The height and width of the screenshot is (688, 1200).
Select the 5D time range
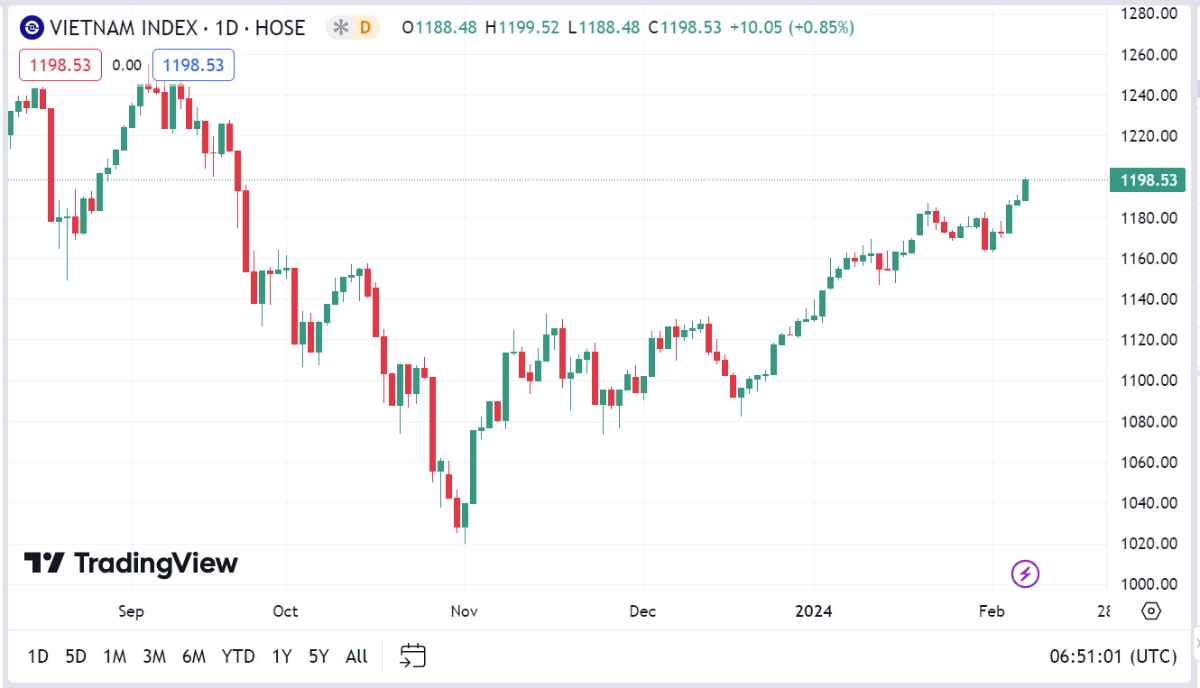tap(76, 657)
